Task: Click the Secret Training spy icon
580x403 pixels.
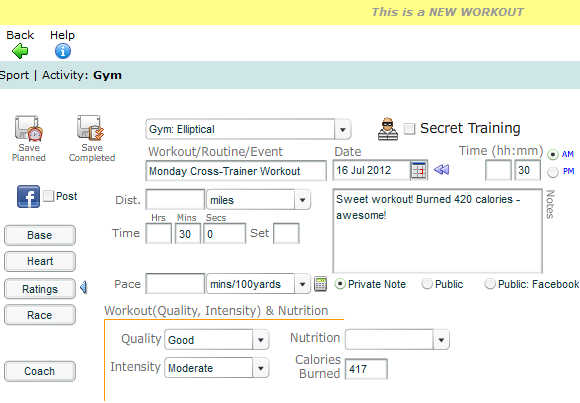Action: pyautogui.click(x=388, y=129)
